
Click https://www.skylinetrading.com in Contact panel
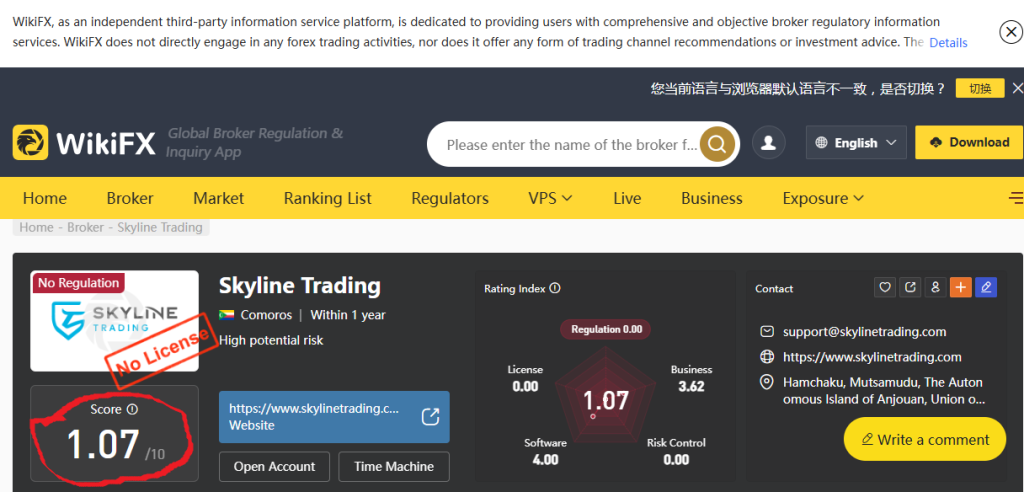(872, 357)
